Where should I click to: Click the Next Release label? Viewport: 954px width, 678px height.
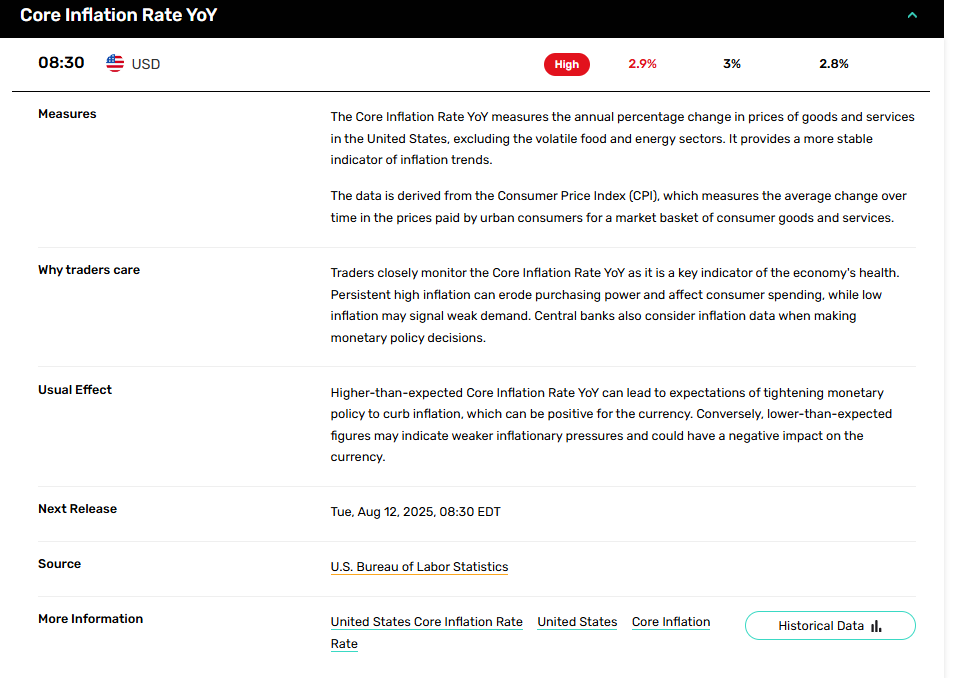pos(77,509)
